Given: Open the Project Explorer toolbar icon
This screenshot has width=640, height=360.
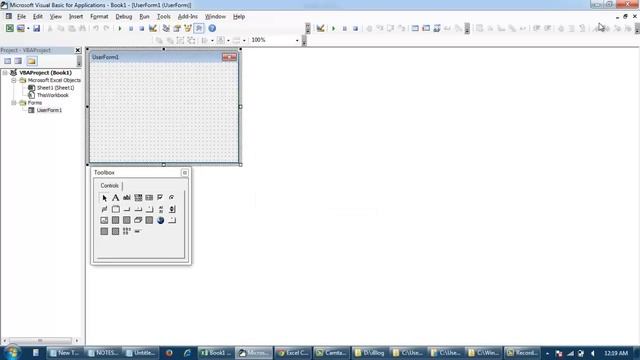Looking at the screenshot, I should pyautogui.click(x=166, y=28).
